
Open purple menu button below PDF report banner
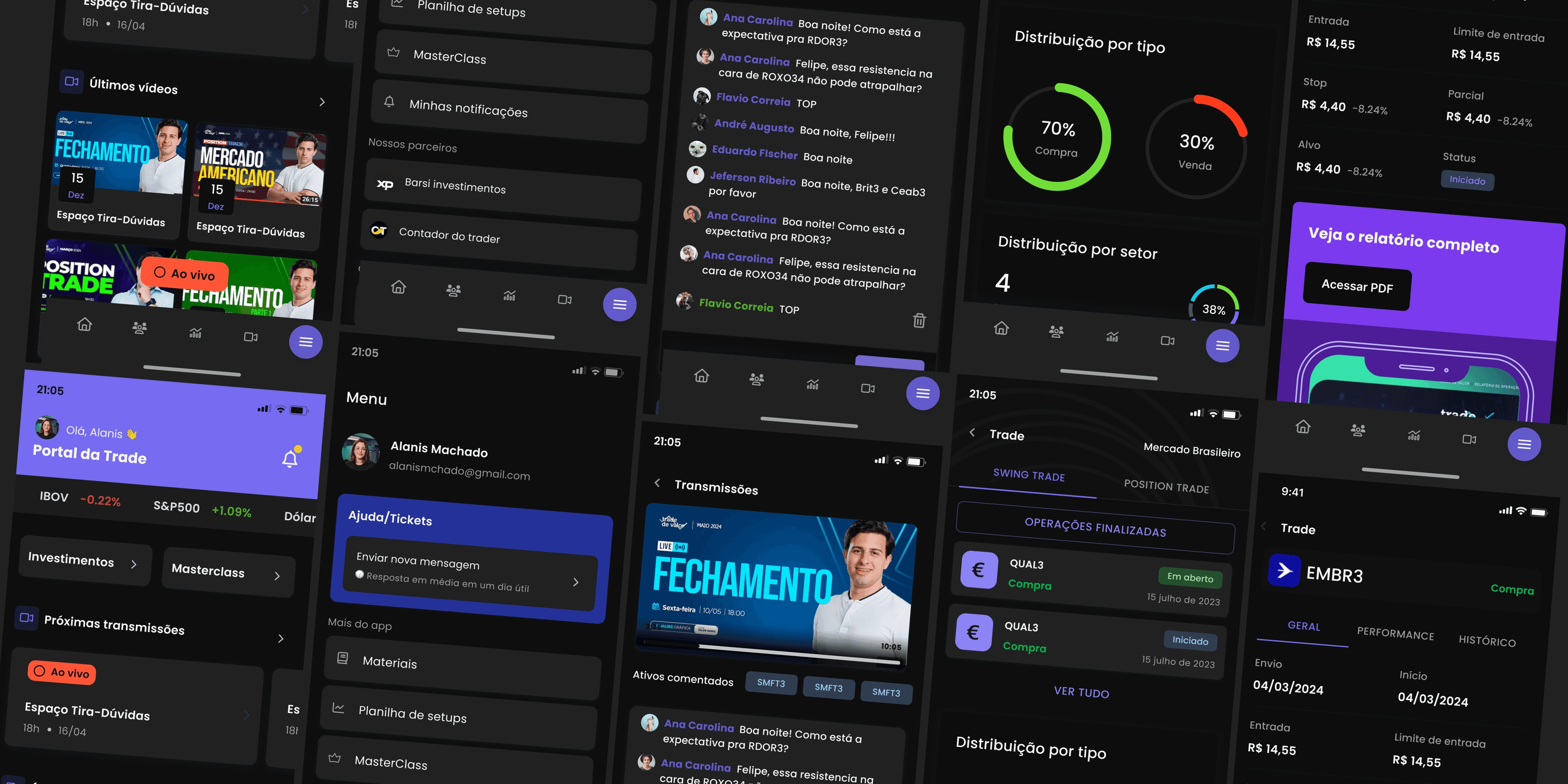tap(1524, 444)
